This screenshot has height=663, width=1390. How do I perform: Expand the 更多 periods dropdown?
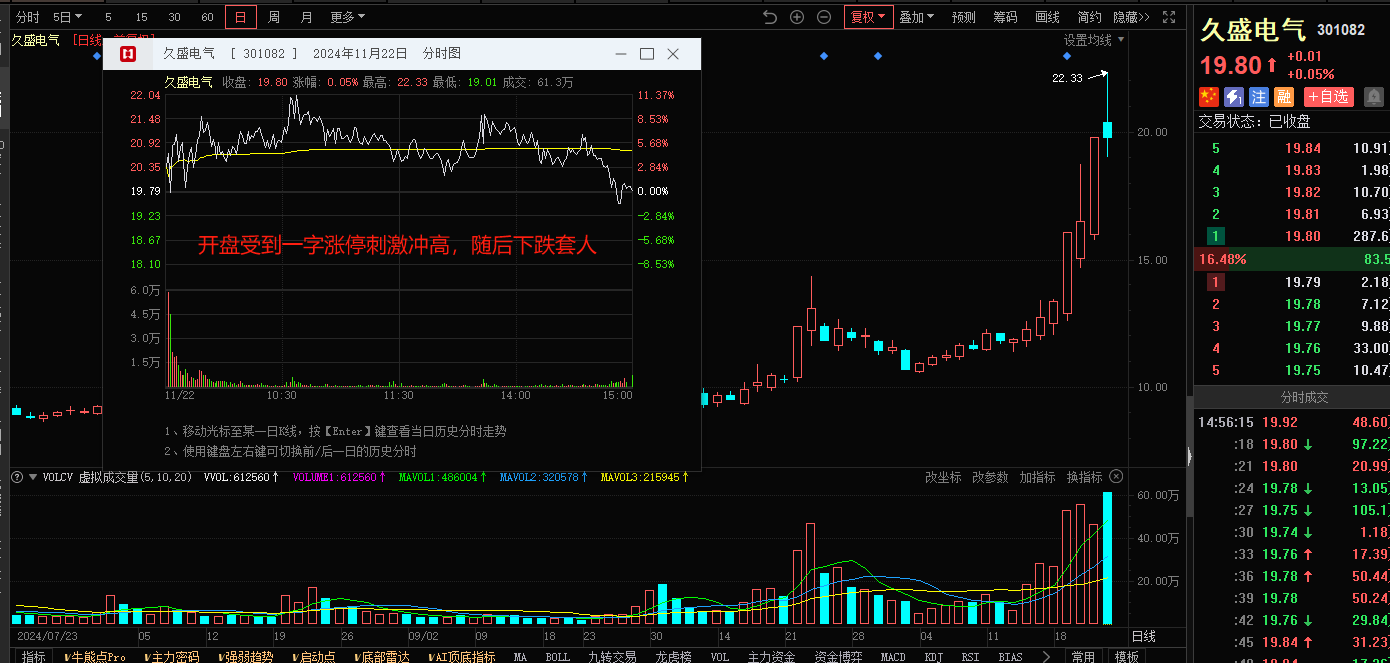(x=347, y=17)
